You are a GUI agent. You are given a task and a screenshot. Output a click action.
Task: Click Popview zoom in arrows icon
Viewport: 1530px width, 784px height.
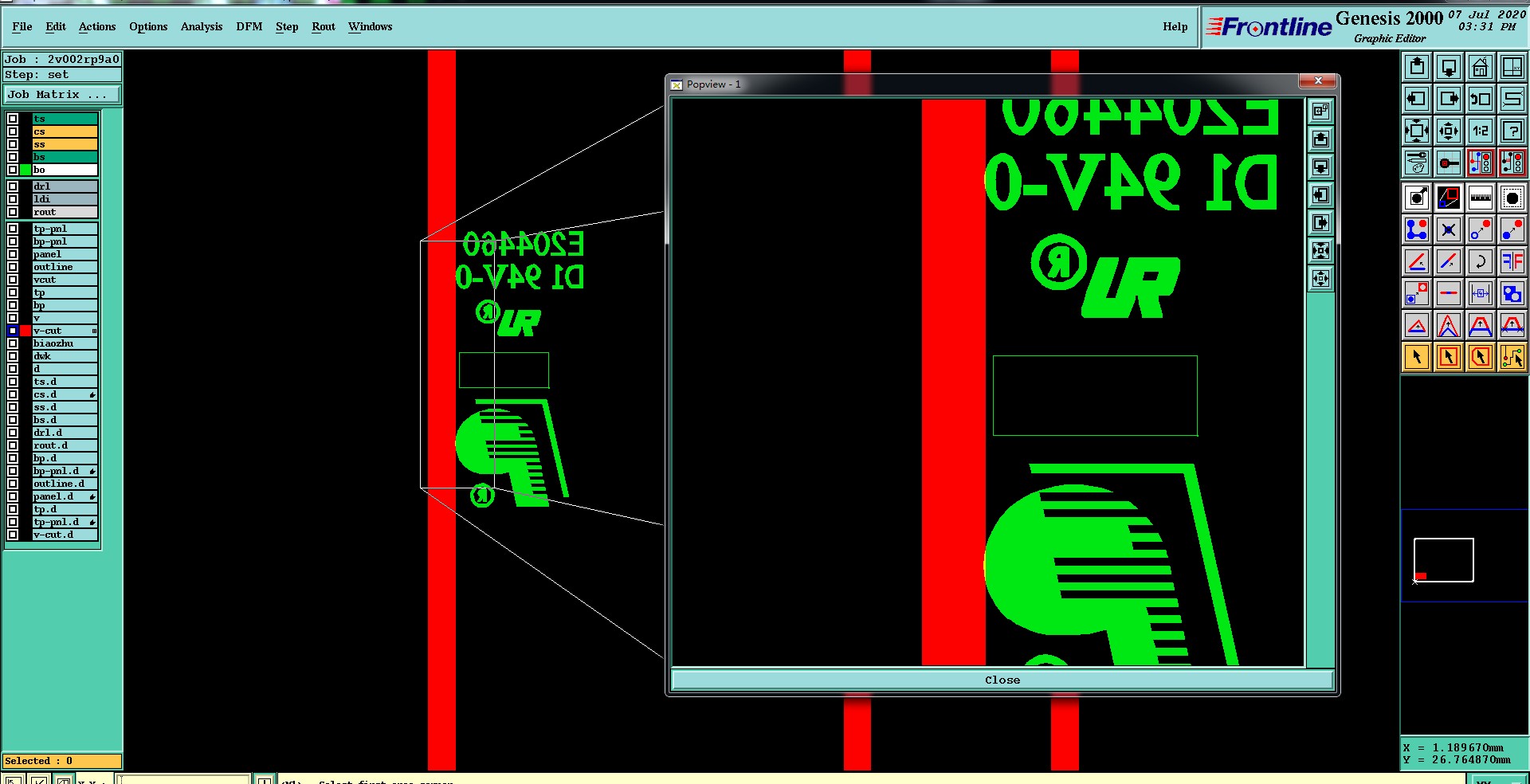[1320, 251]
